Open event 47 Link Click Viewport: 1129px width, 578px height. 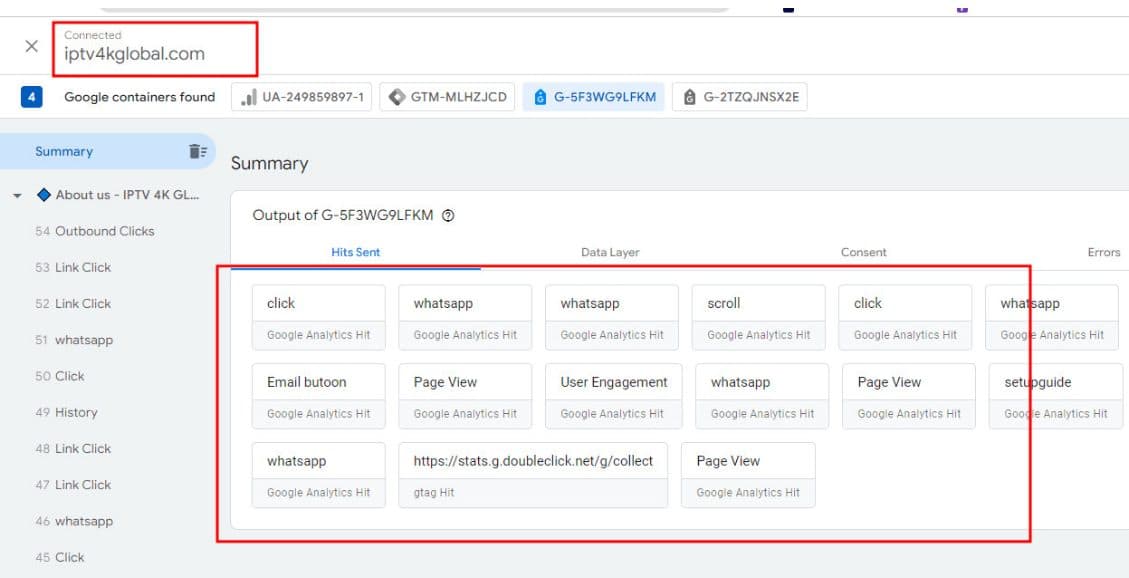pyautogui.click(x=73, y=484)
